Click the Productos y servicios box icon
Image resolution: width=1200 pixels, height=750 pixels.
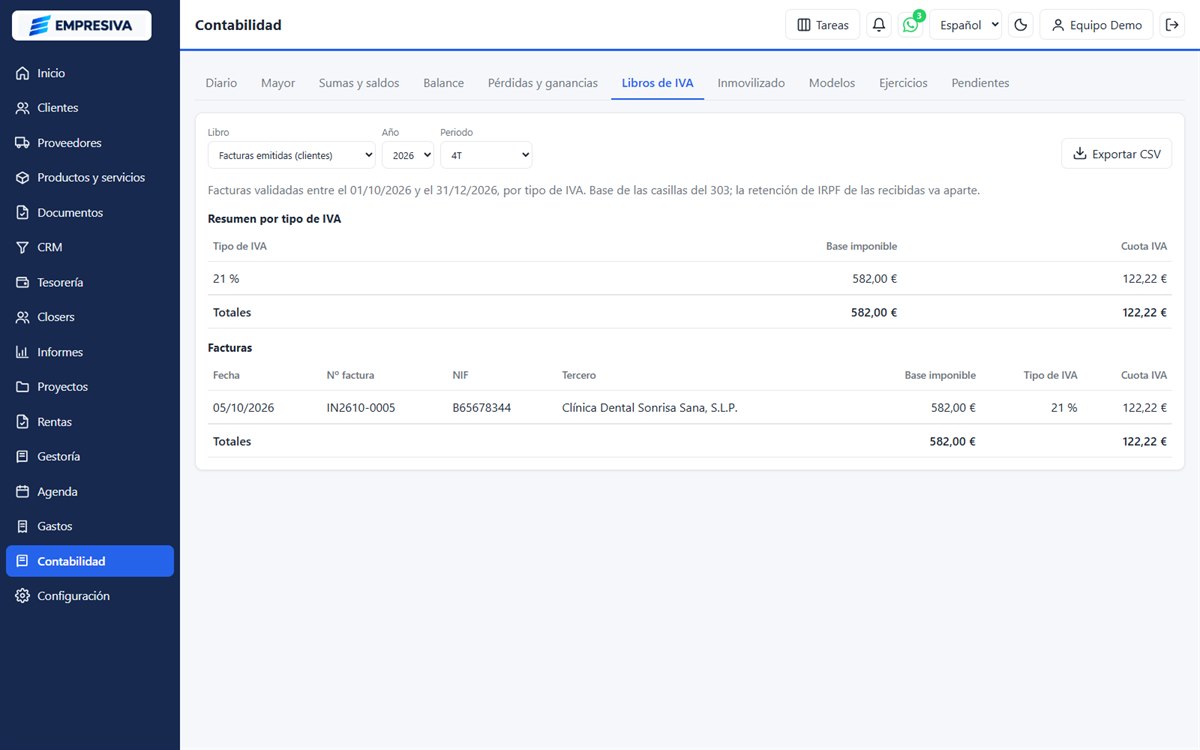(x=22, y=178)
